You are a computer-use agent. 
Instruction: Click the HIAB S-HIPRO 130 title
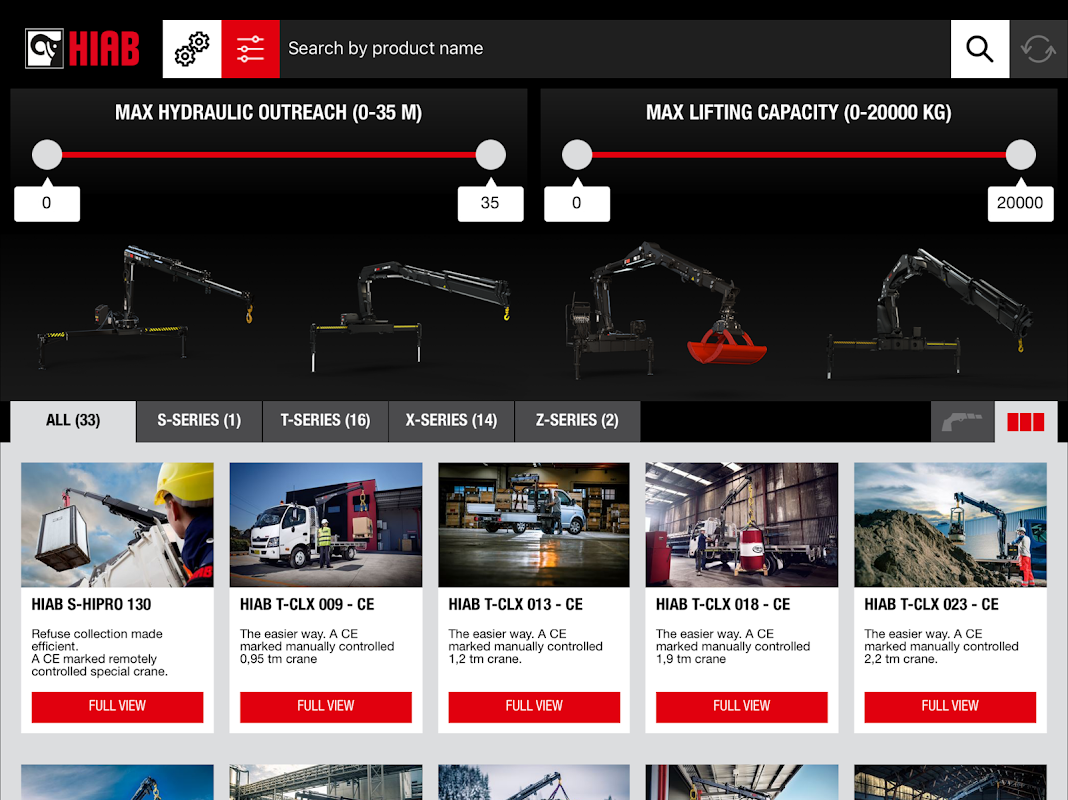click(91, 605)
